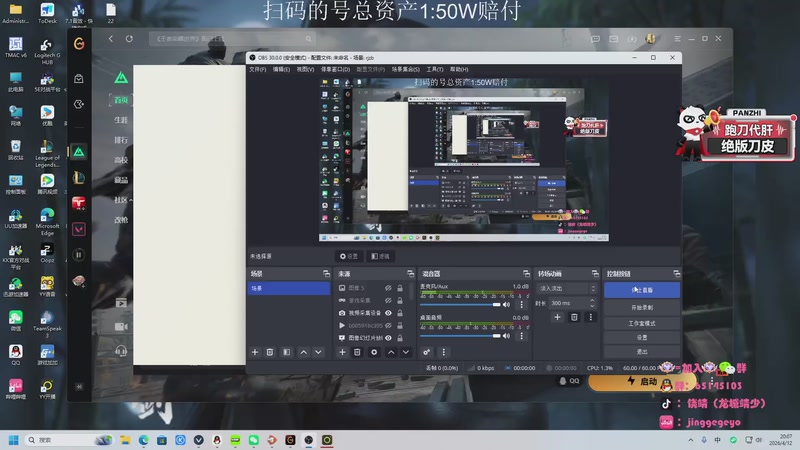800x450 pixels.
Task: Adjust 麦克风/Aux volume slider
Action: 460,305
